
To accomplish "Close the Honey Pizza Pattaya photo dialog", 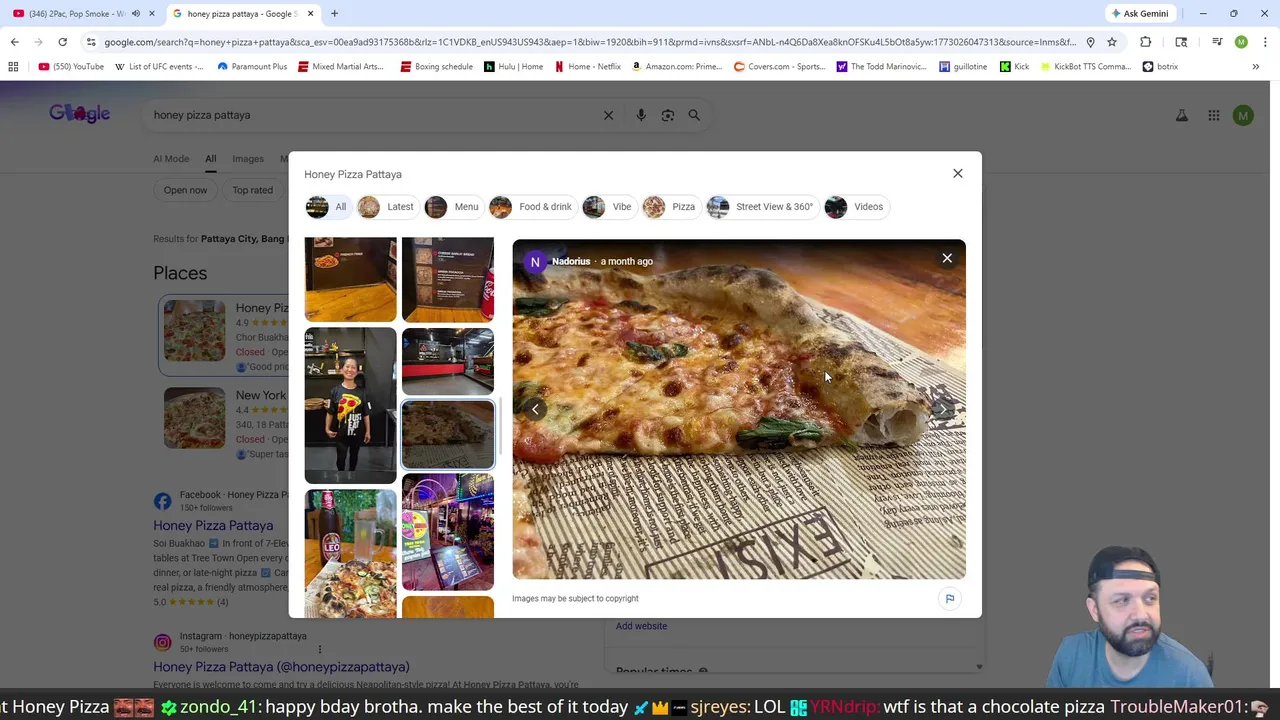I will (x=957, y=173).
